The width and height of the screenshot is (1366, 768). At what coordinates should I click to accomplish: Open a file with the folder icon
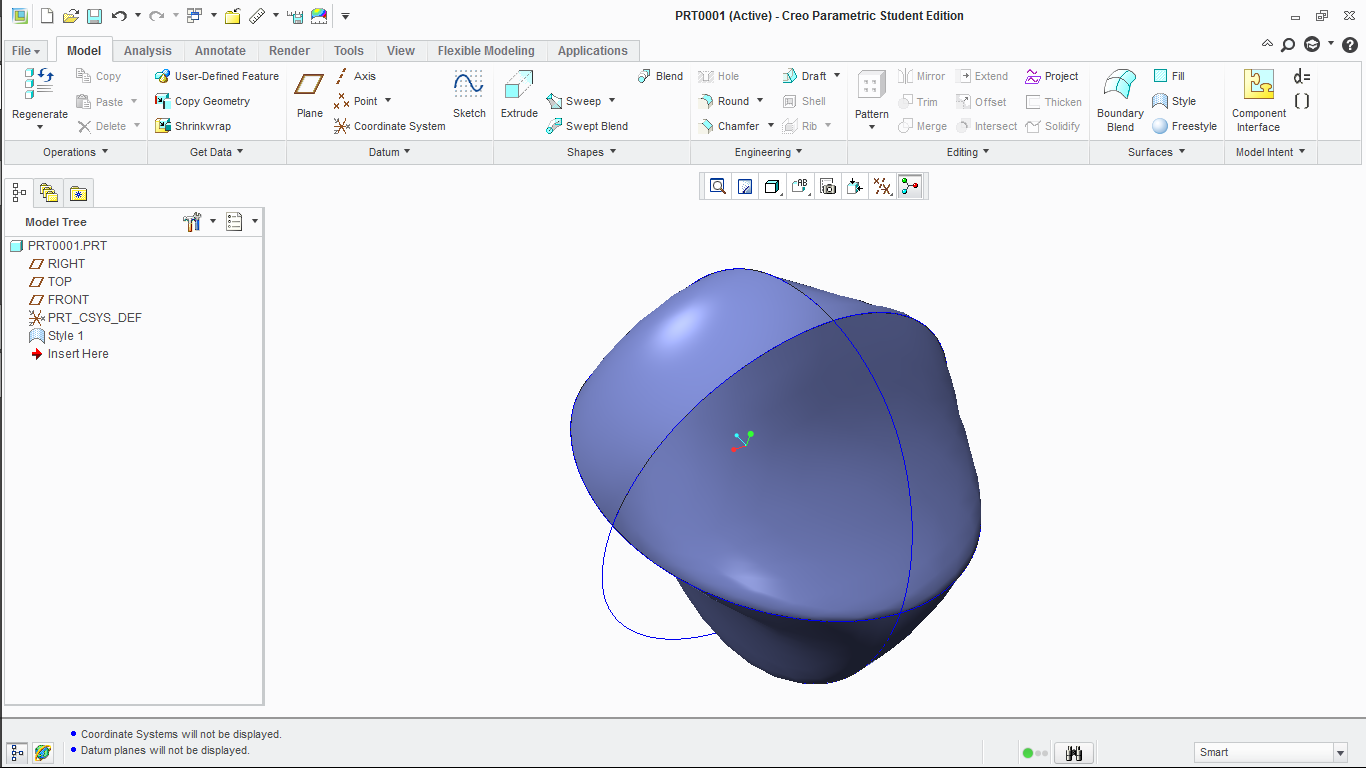click(x=70, y=16)
